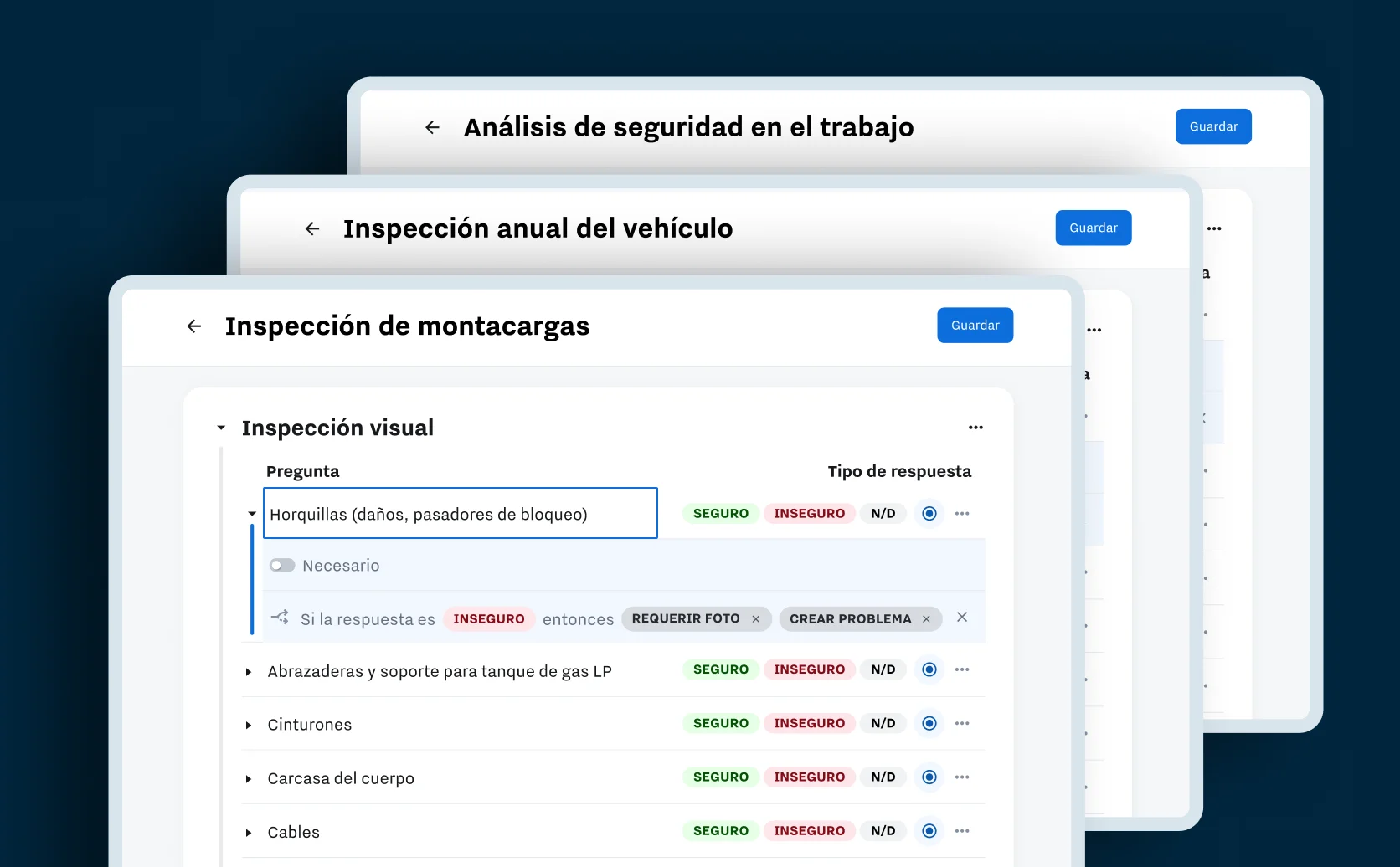Expand the Abrazaderas y soporte question

pos(249,672)
